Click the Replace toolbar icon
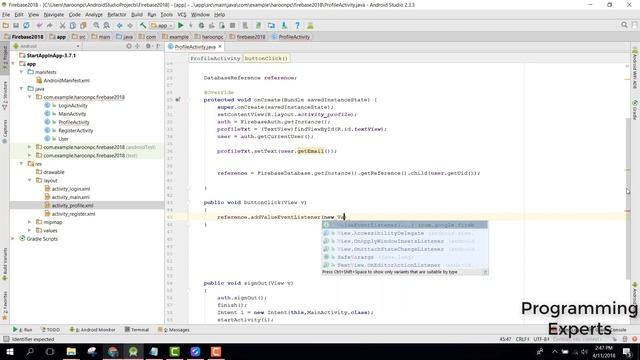 tap(107, 25)
